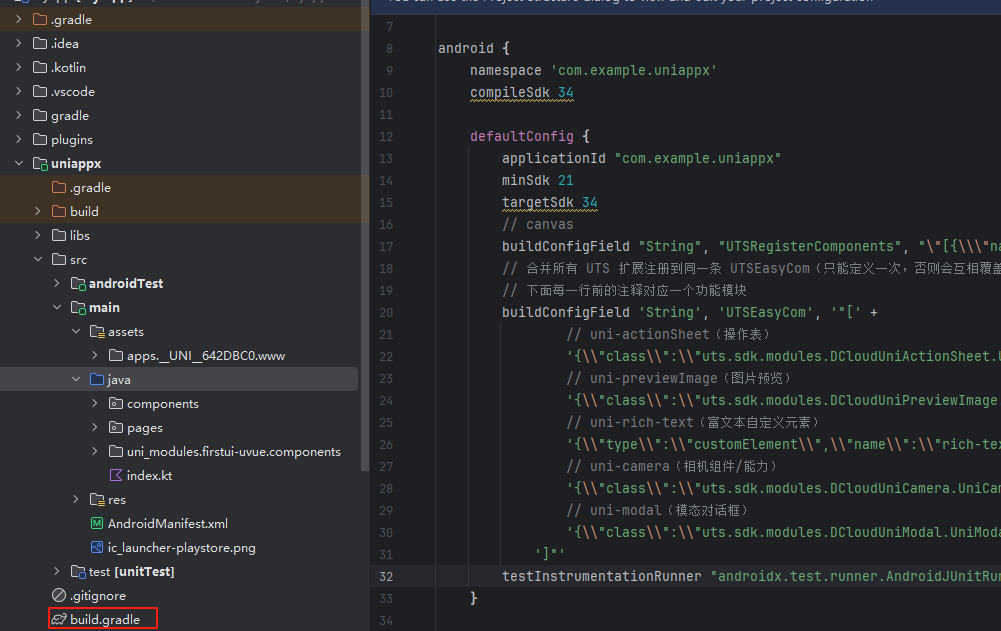
Task: Select the Gradle elephant icon of build.gradle
Action: 59,619
